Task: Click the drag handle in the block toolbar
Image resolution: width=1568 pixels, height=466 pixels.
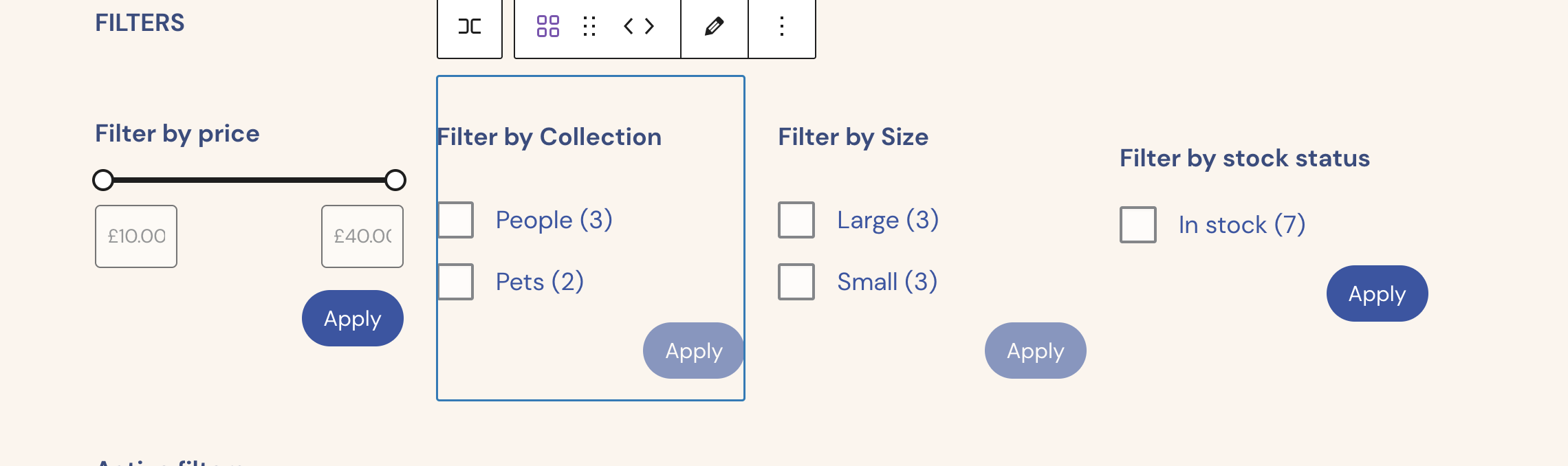Action: (x=589, y=27)
